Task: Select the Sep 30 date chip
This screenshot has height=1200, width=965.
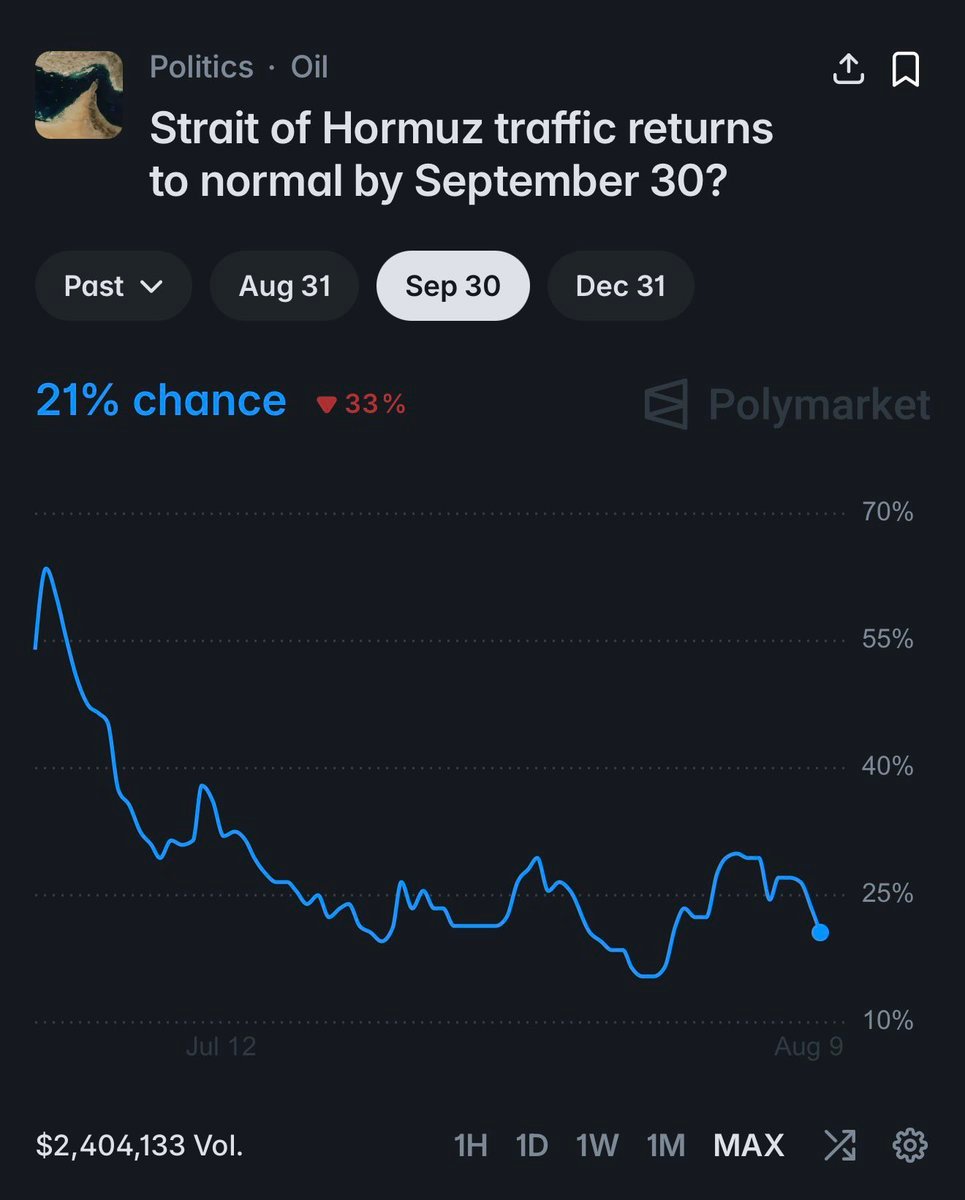Action: tap(453, 286)
